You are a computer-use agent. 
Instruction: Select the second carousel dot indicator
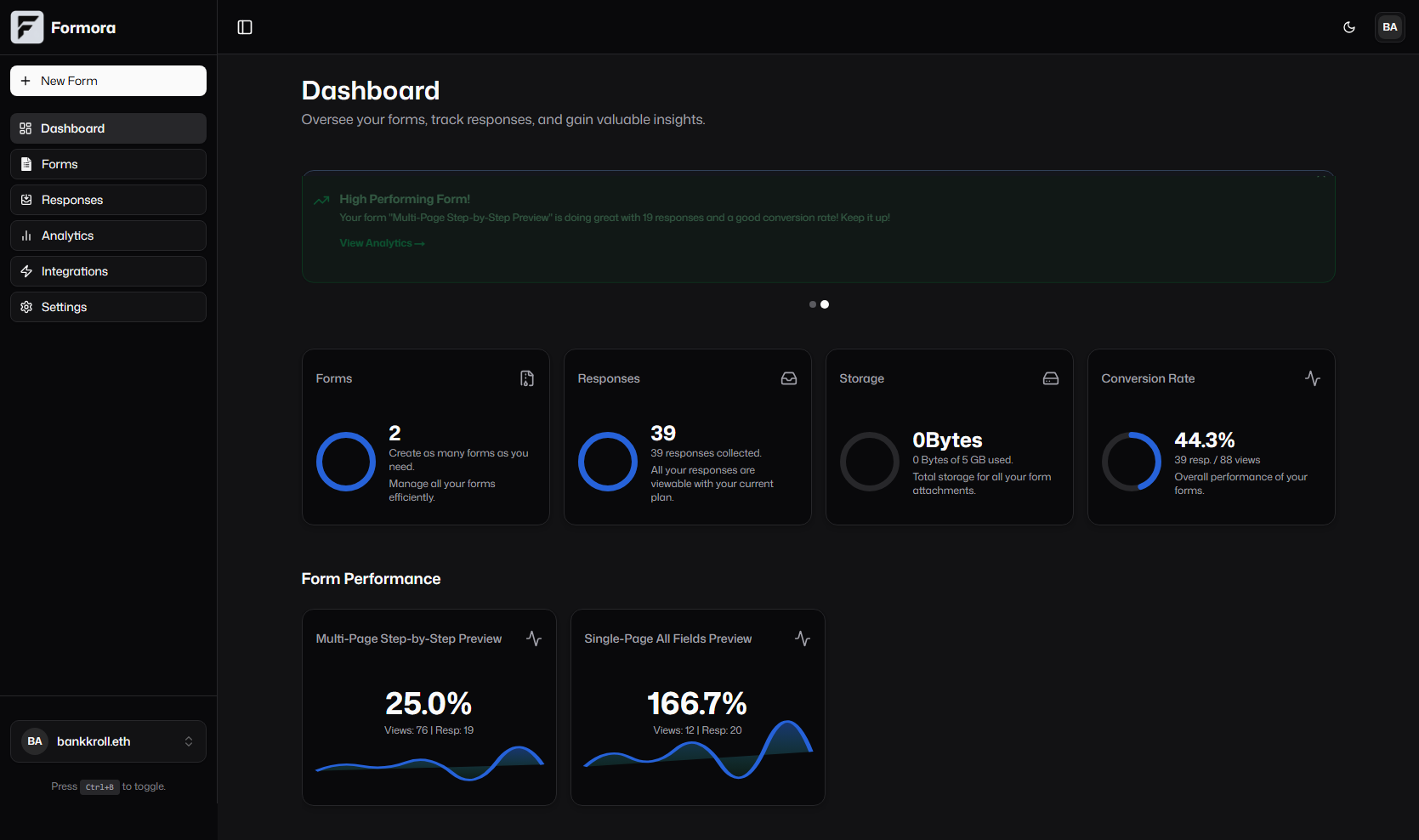tap(825, 304)
